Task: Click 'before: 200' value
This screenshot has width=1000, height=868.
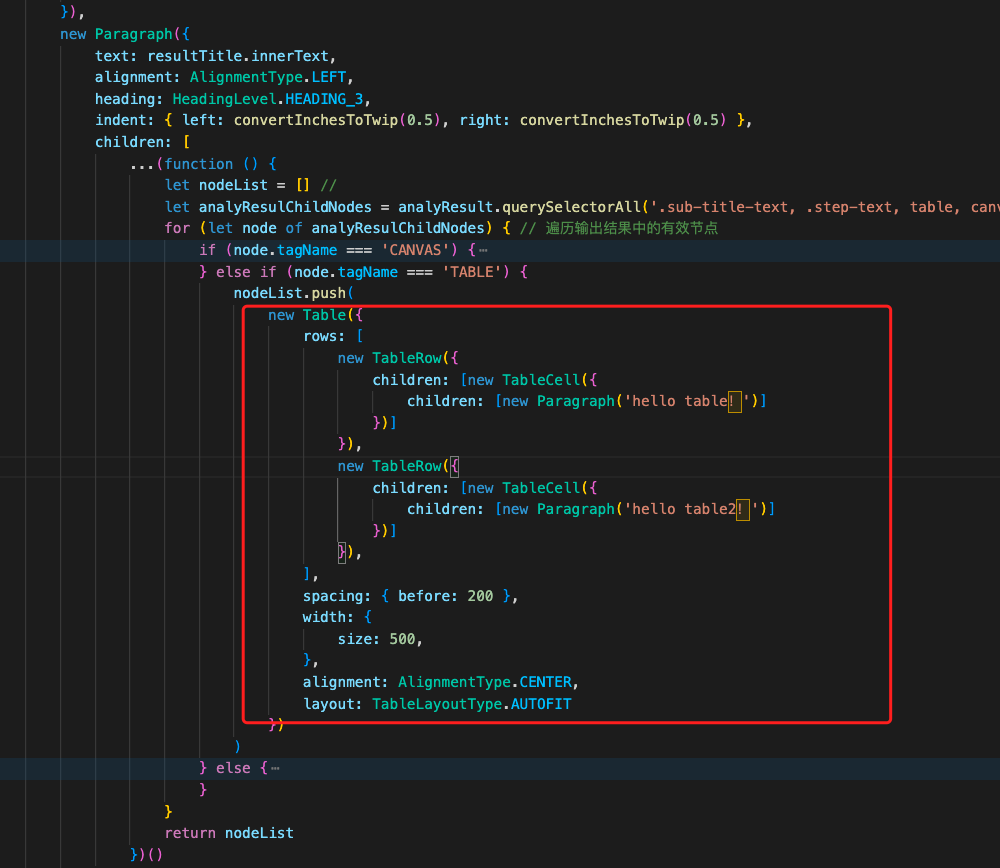Action: [445, 596]
